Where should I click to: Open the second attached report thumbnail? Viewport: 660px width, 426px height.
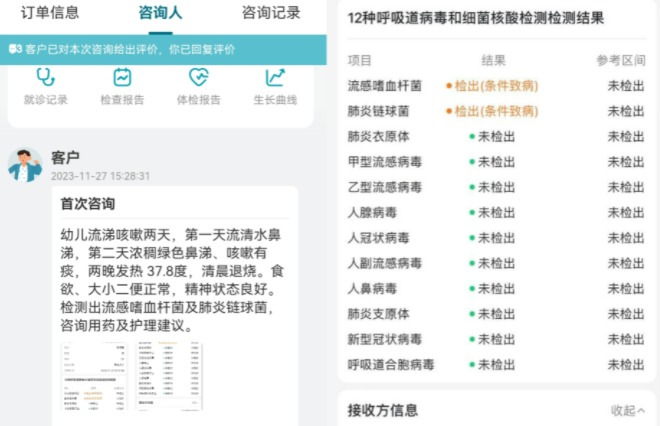click(x=169, y=376)
